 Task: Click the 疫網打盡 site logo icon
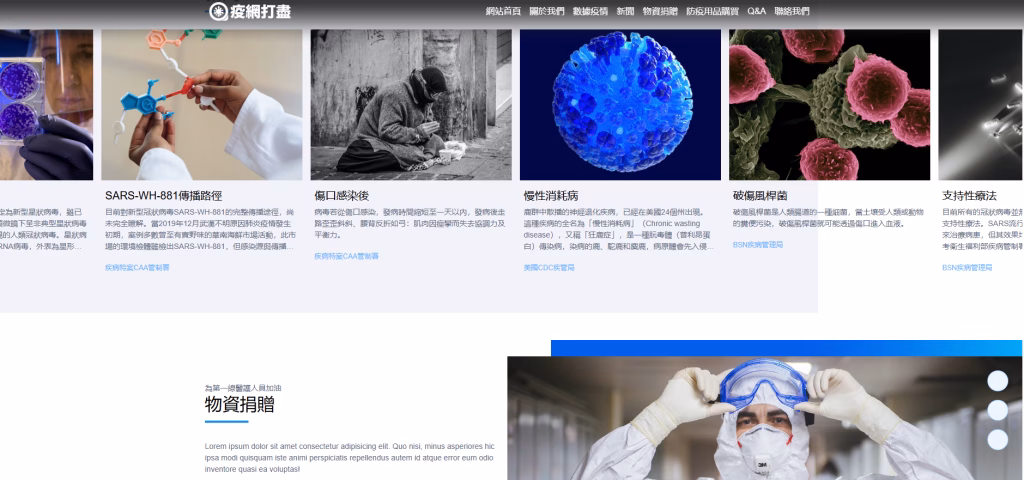(219, 12)
